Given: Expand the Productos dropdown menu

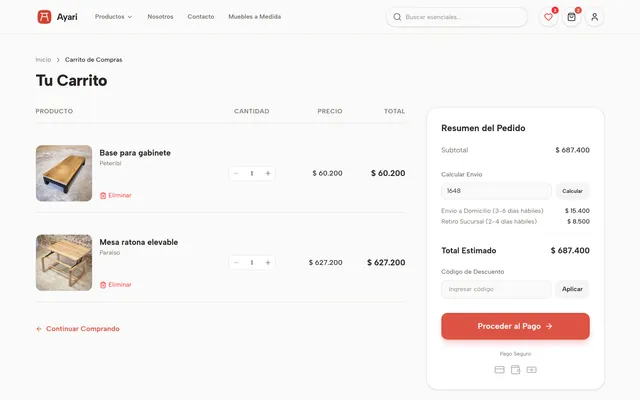Looking at the screenshot, I should (x=113, y=17).
